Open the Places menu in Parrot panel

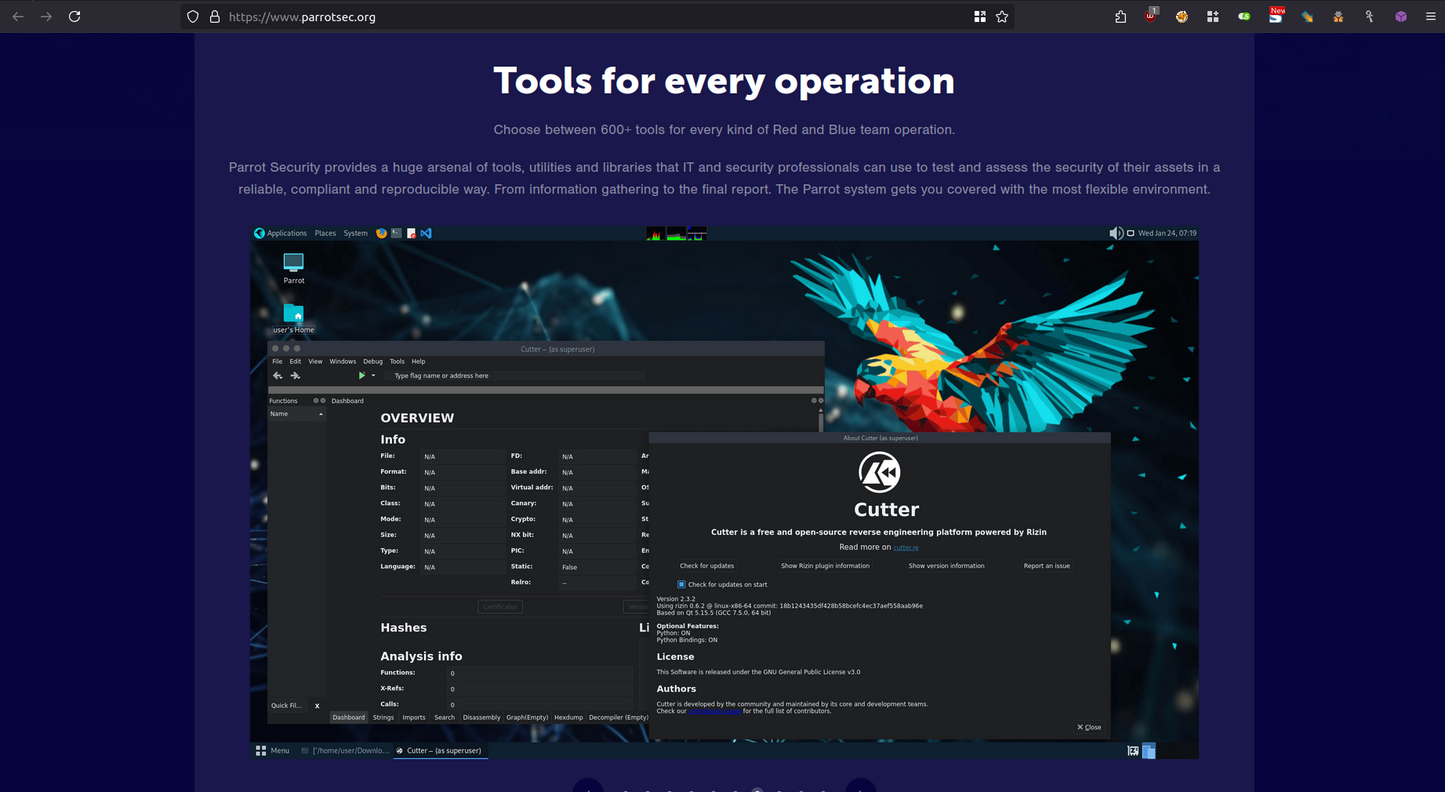pyautogui.click(x=325, y=233)
